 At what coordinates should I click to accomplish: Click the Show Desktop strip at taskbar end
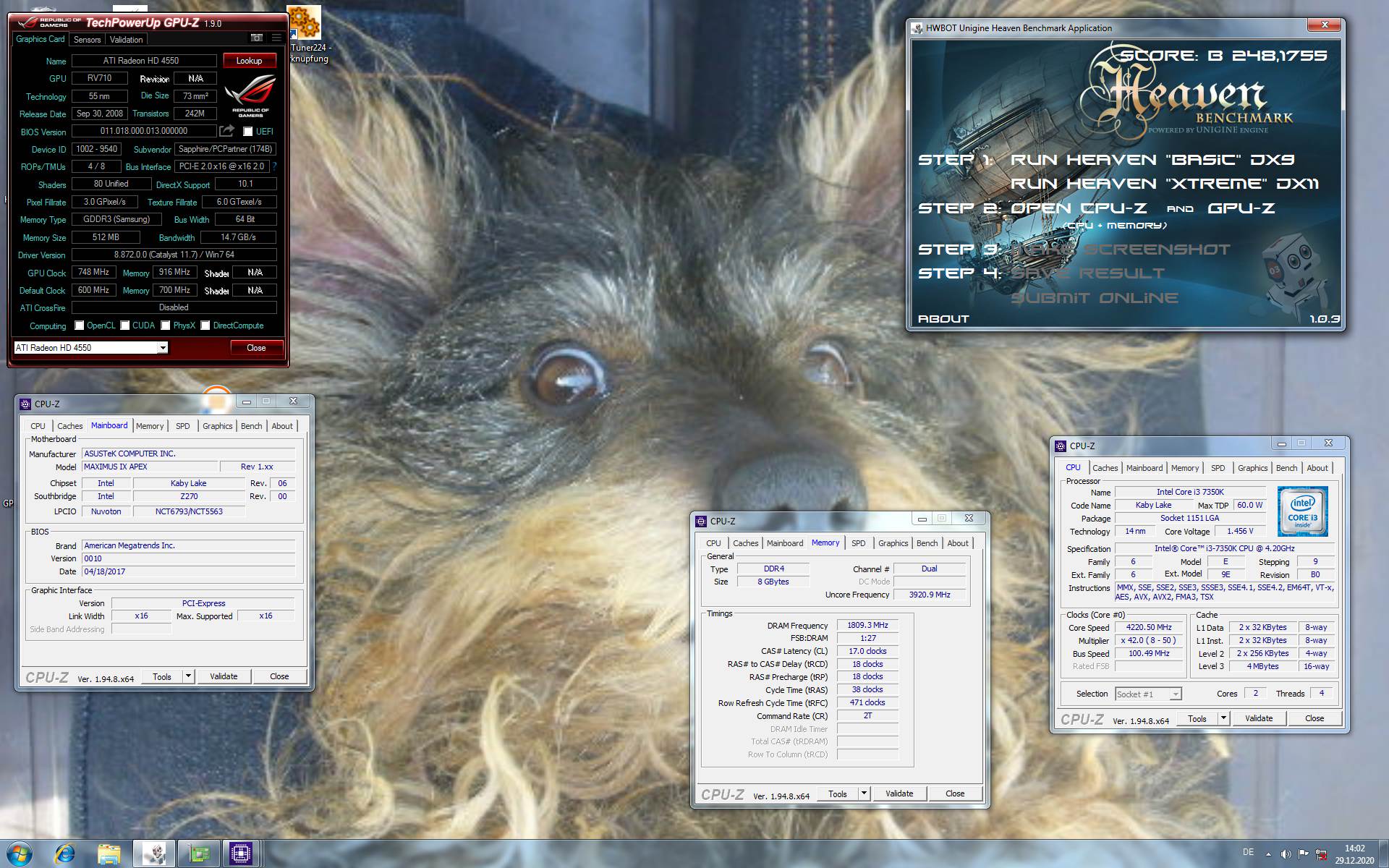tap(1383, 854)
